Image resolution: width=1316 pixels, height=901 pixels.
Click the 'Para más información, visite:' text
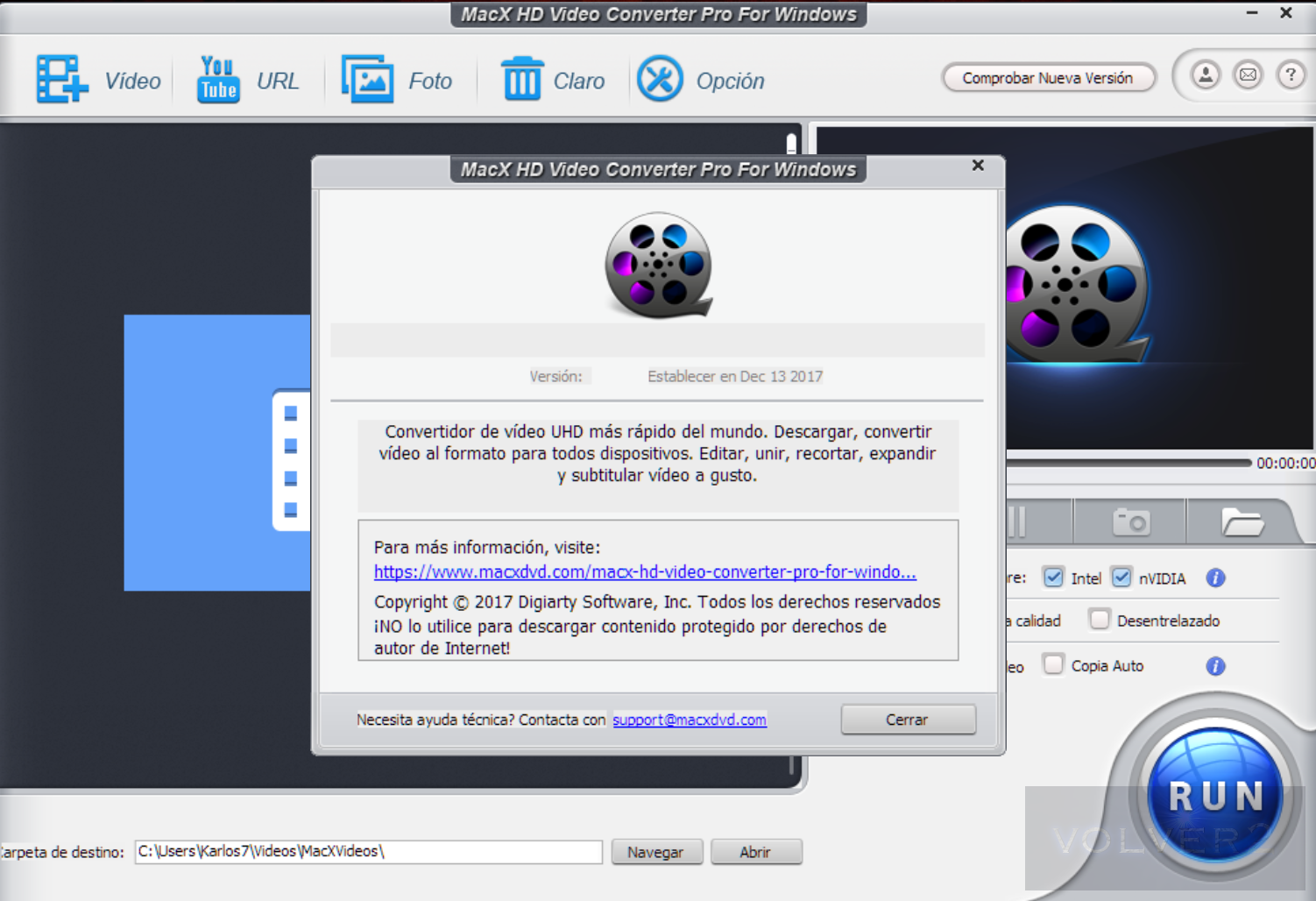[x=487, y=548]
